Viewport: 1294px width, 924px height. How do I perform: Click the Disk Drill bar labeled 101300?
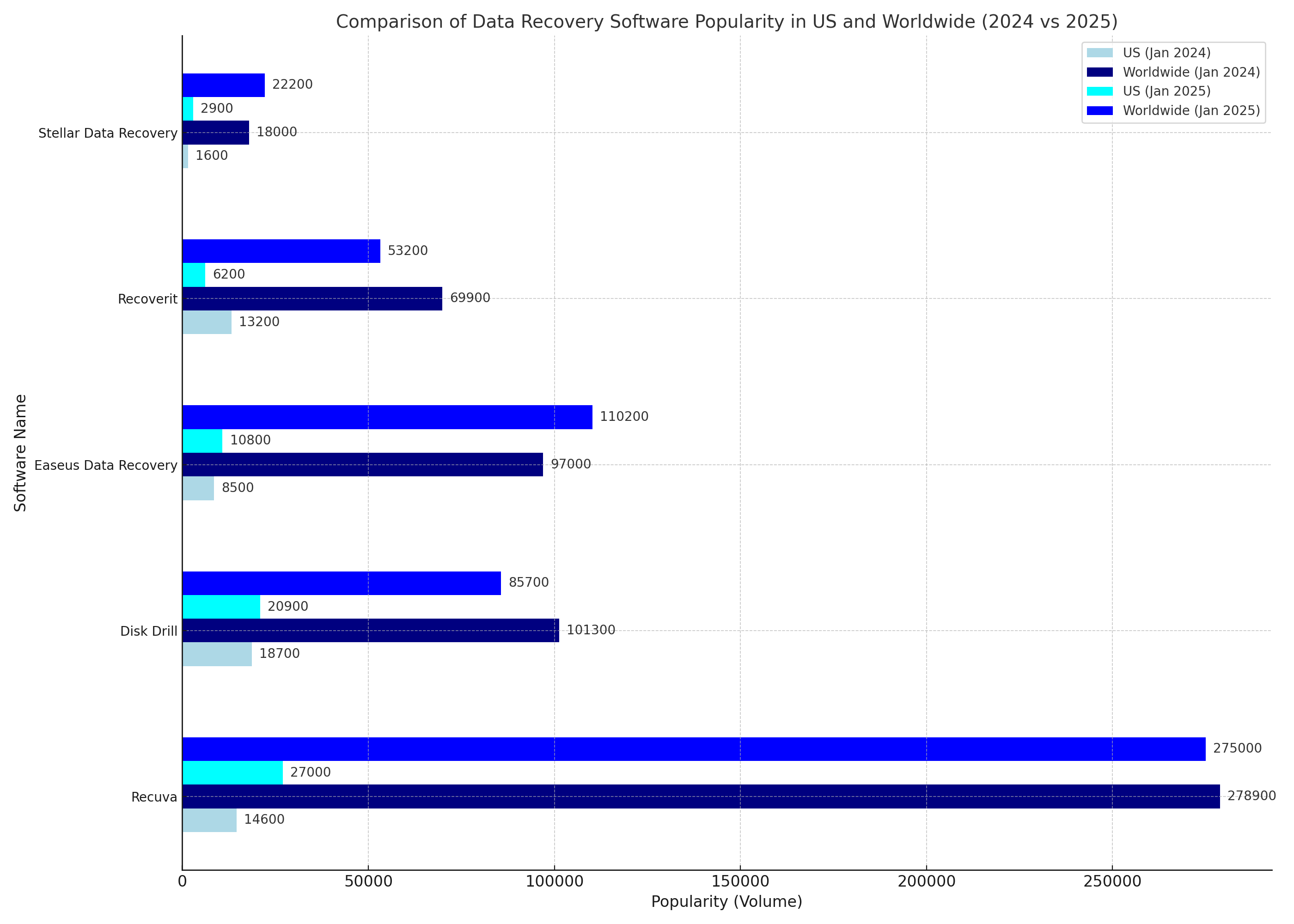371,631
